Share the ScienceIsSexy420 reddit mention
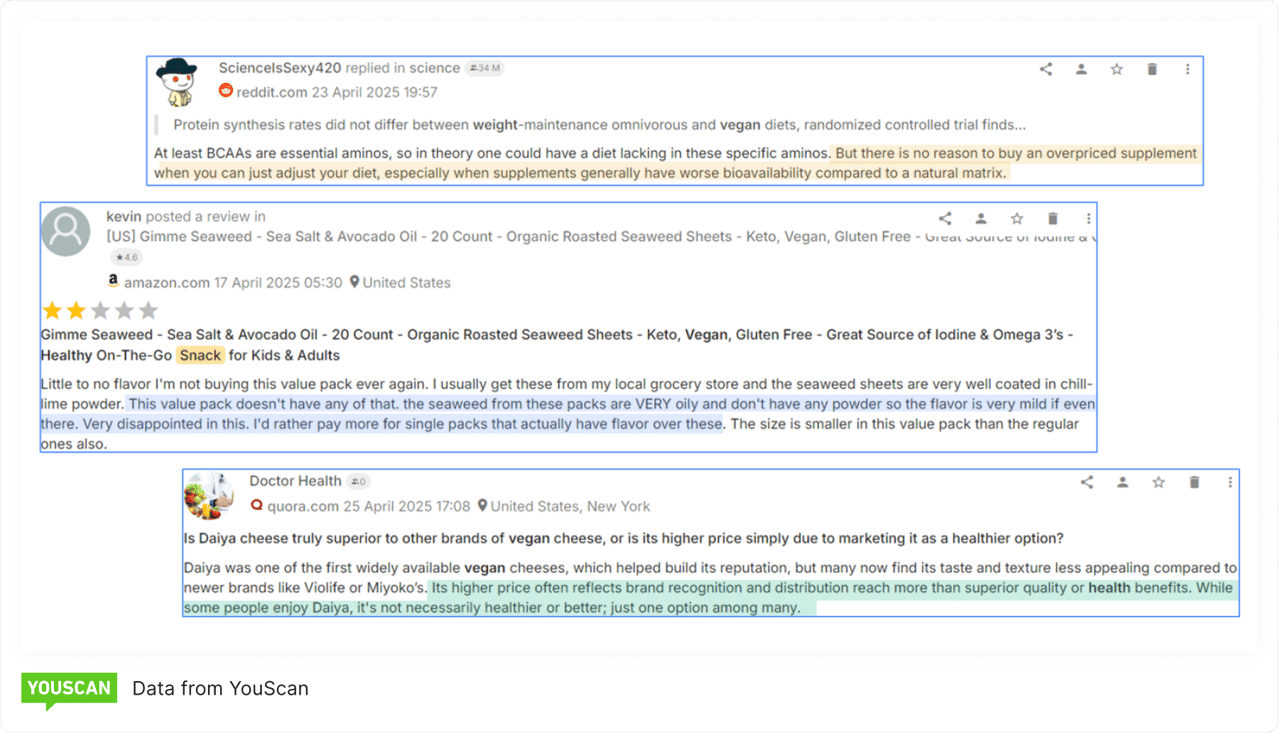The image size is (1280, 733). click(1046, 69)
